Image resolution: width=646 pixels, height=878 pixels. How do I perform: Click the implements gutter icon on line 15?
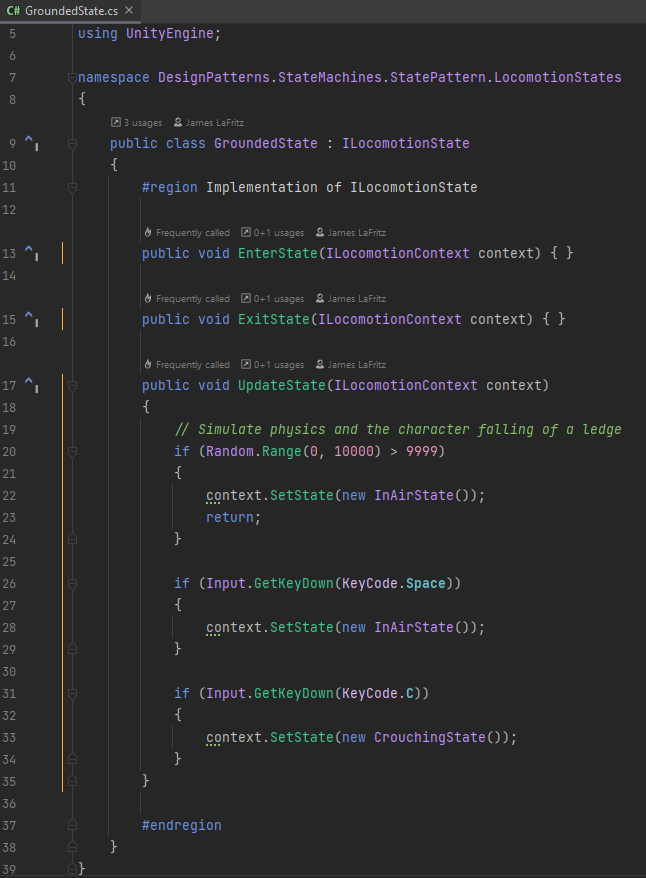[x=31, y=320]
